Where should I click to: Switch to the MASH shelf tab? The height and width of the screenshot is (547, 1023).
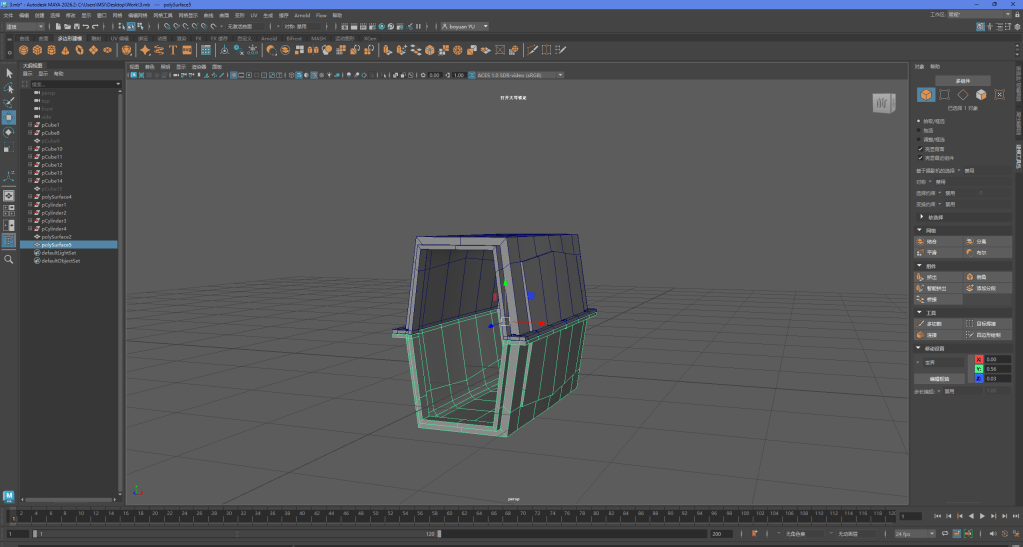[x=318, y=38]
